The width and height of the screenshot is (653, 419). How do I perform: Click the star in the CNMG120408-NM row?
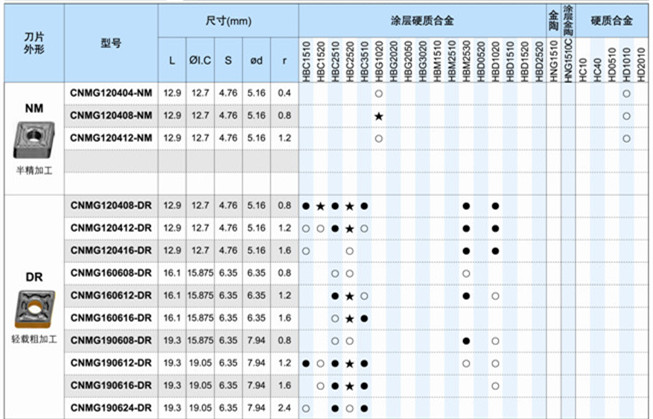coord(379,115)
